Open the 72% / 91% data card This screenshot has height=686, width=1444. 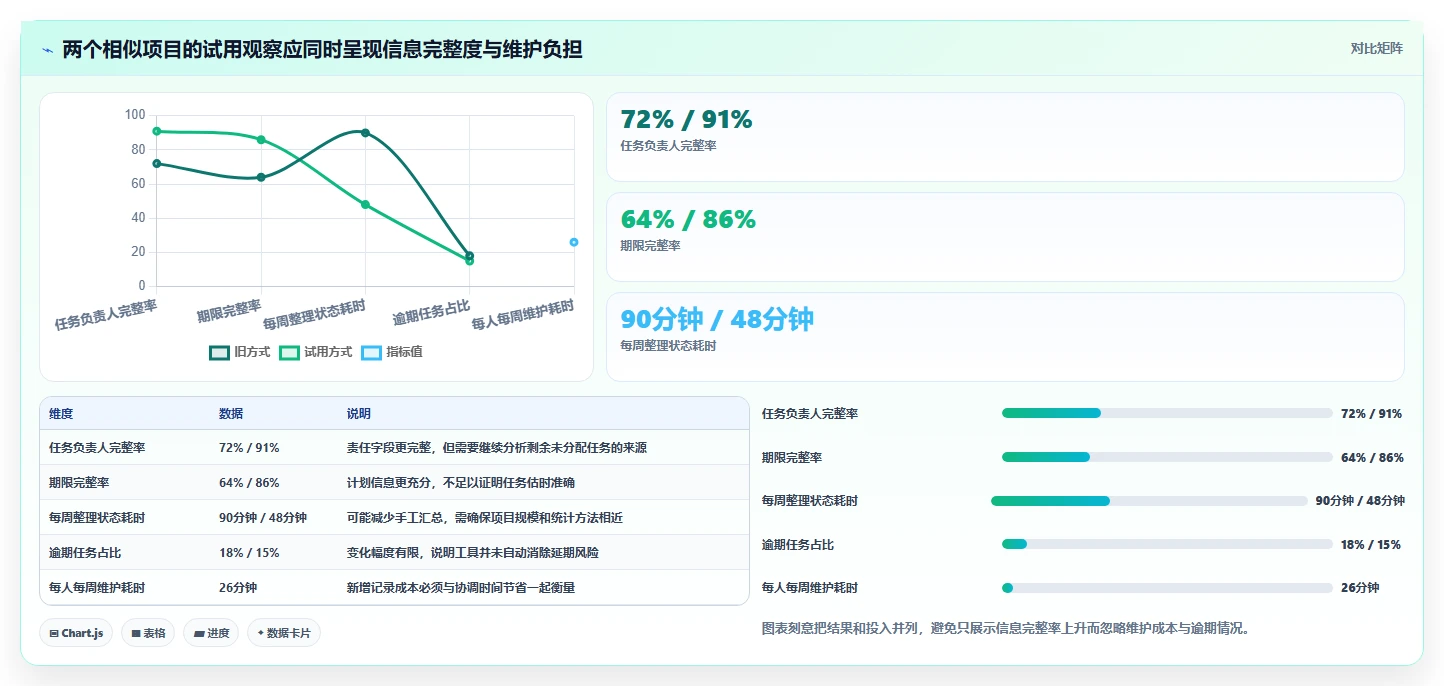[x=1005, y=137]
